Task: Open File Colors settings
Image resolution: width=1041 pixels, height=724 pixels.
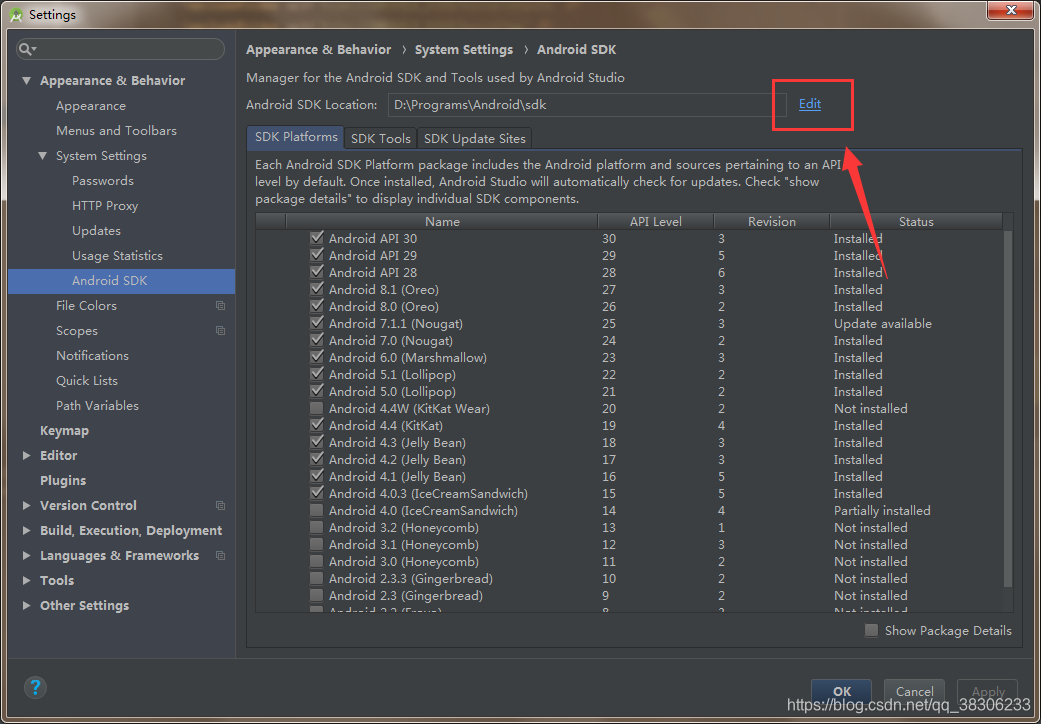Action: click(86, 306)
